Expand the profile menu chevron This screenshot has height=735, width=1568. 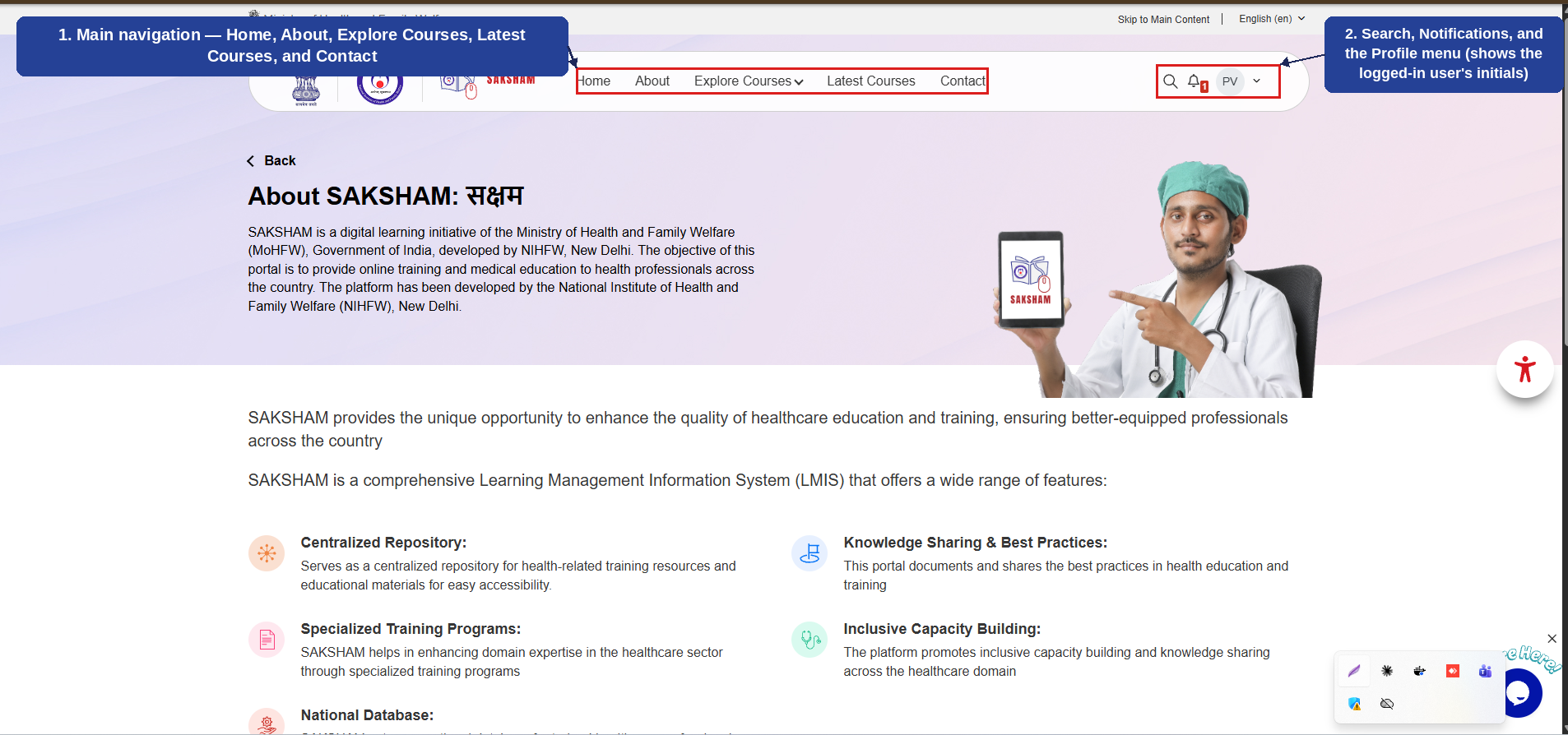[1256, 81]
